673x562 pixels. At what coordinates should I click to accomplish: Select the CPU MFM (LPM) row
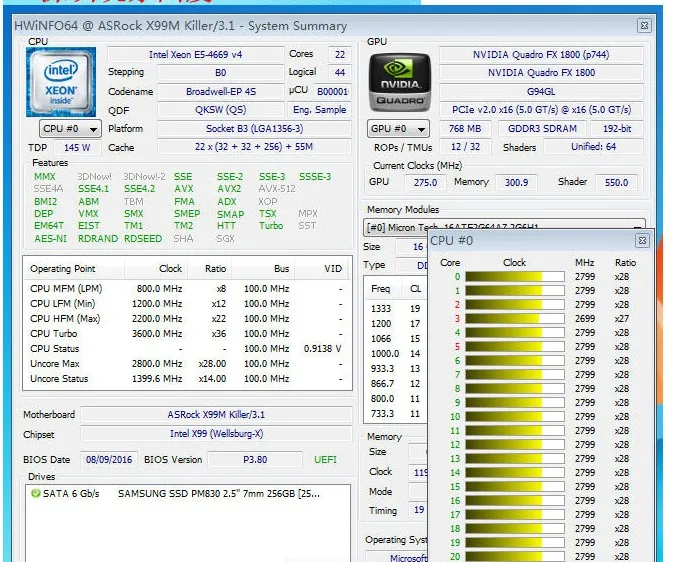[187, 289]
